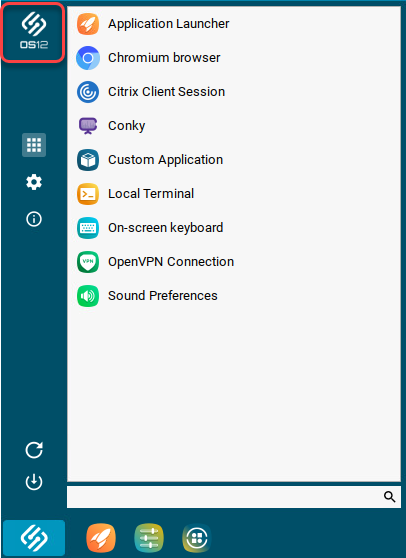406x558 pixels.
Task: Start Citrix Client Session
Action: click(x=233, y=92)
